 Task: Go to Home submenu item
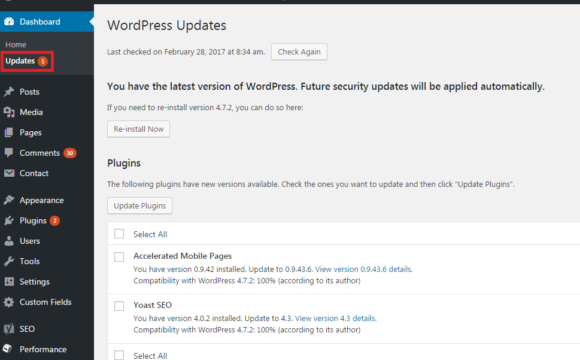click(x=16, y=44)
